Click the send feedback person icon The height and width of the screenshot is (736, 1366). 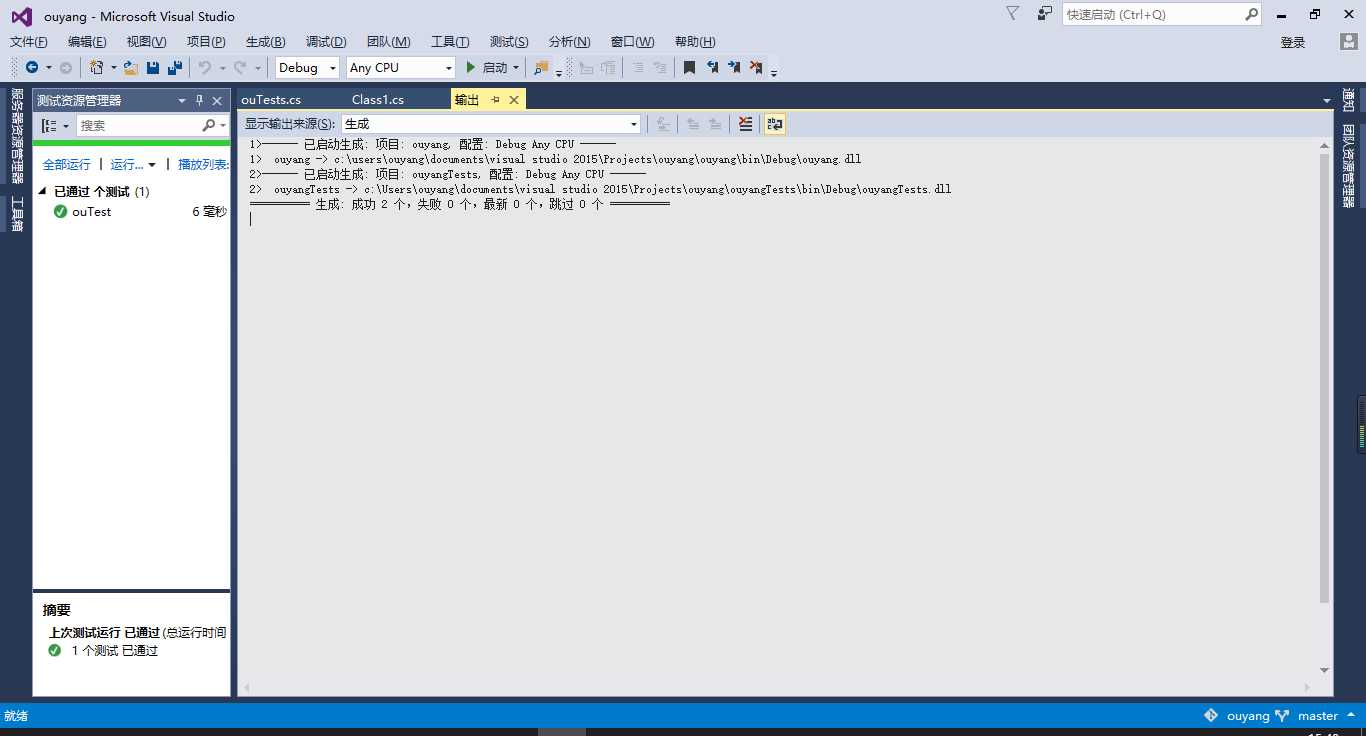[1045, 14]
